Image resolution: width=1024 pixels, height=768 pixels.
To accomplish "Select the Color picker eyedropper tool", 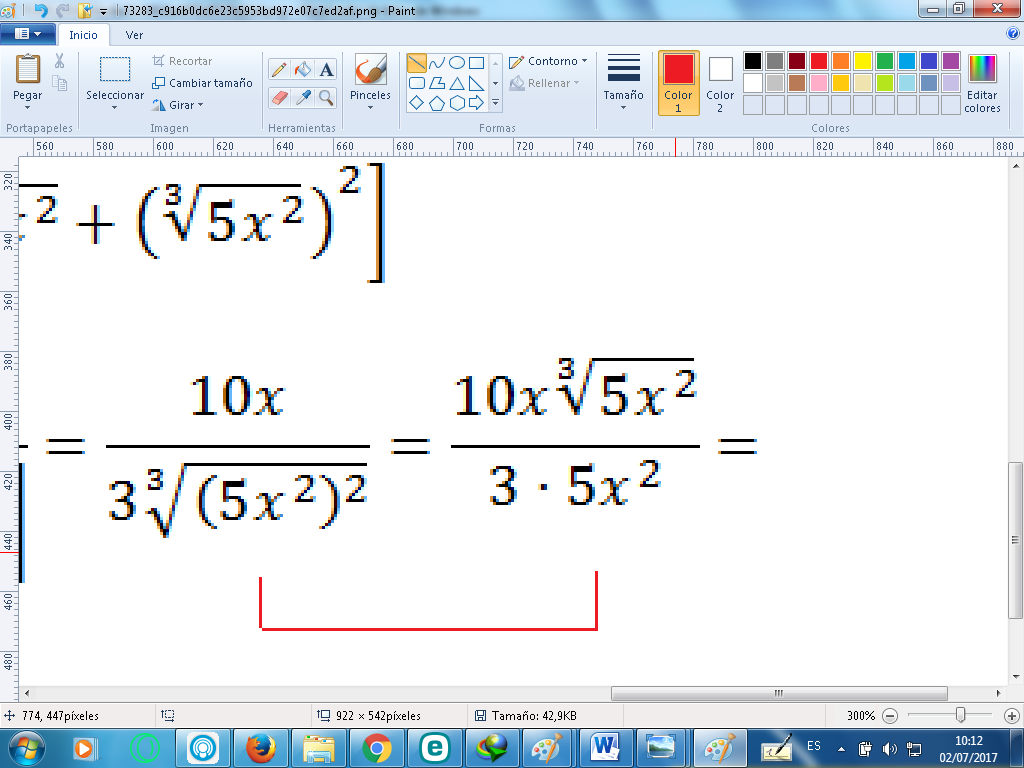I will coord(303,97).
